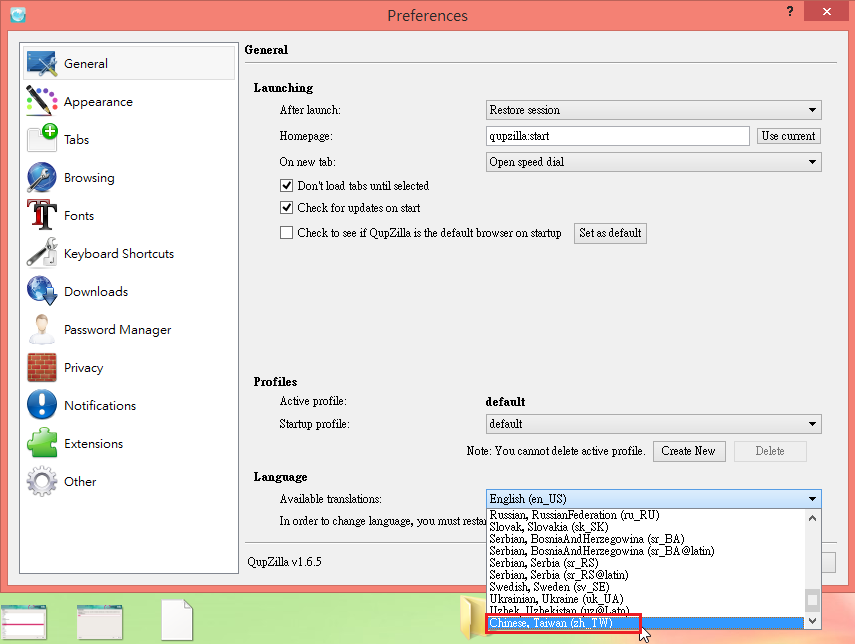The image size is (855, 644).
Task: Choose Serbian BosniaAndHerzegowina (sr_BA) without latin
Action: click(646, 539)
